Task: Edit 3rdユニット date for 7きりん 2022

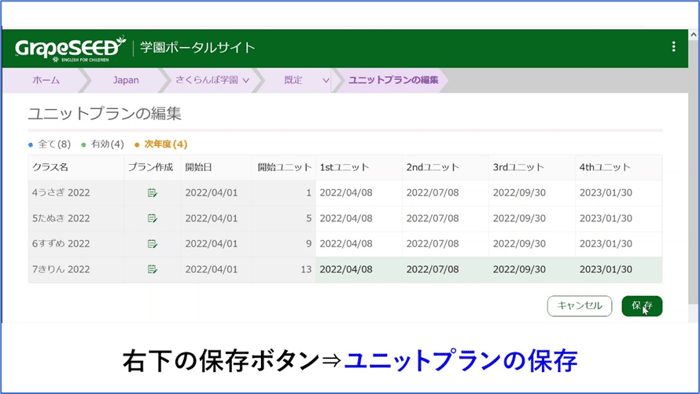Action: pyautogui.click(x=532, y=269)
